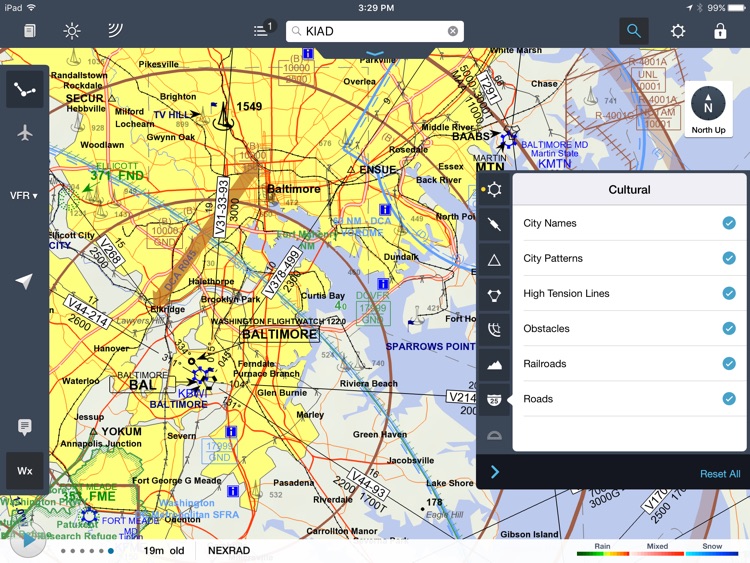The width and height of the screenshot is (750, 563).
Task: Tap the 1549 obstacle tower symbol
Action: [x=223, y=117]
